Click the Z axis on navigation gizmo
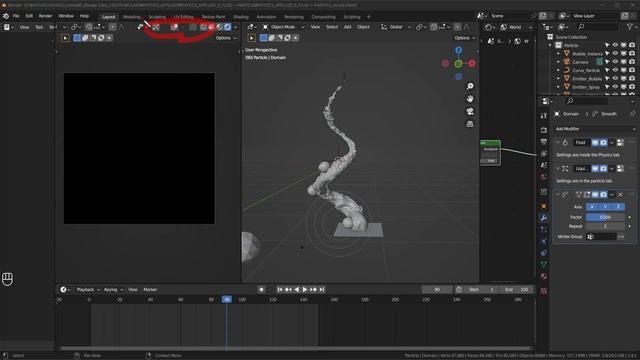The width and height of the screenshot is (640, 360). (459, 50)
